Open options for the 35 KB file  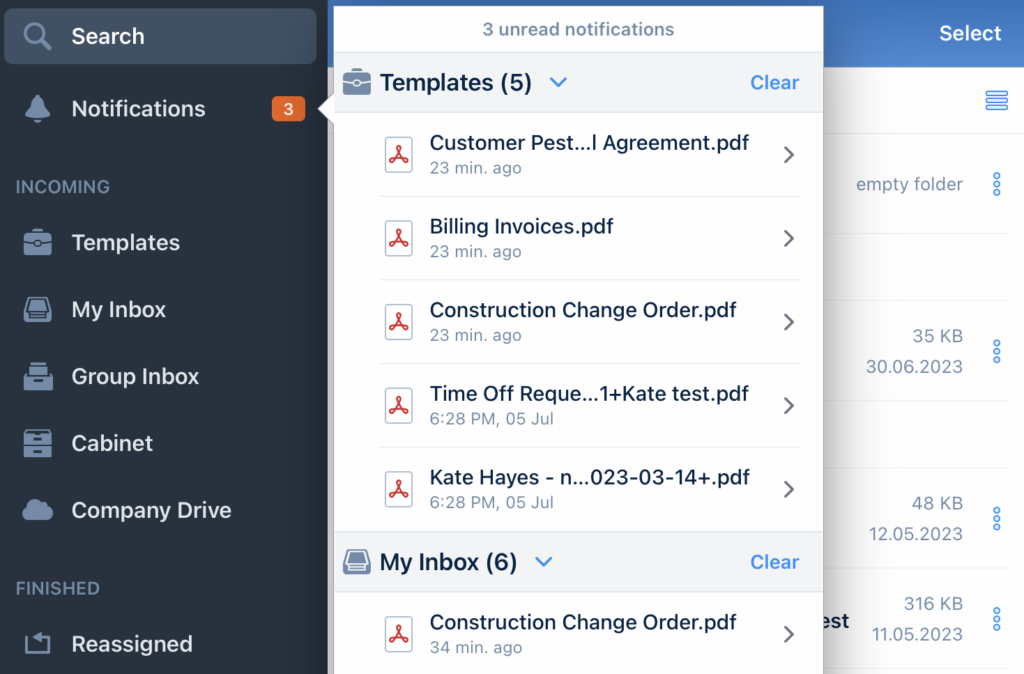coord(996,351)
